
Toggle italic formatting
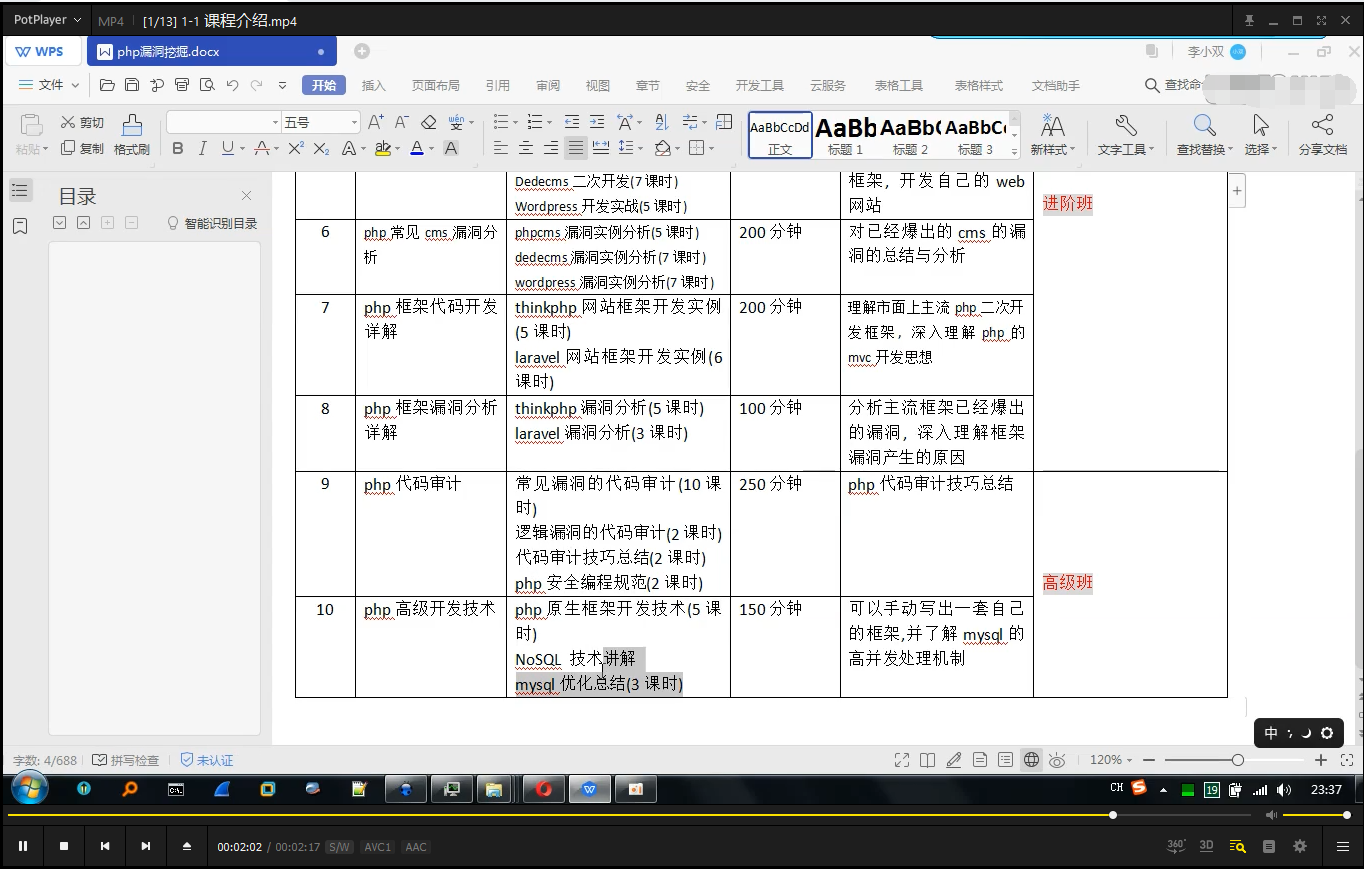pyautogui.click(x=202, y=148)
